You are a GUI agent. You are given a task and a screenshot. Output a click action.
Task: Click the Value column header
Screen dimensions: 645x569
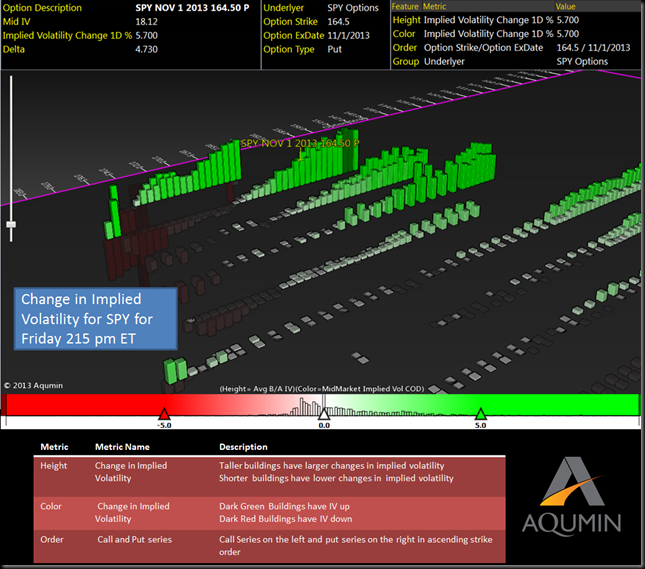[566, 6]
